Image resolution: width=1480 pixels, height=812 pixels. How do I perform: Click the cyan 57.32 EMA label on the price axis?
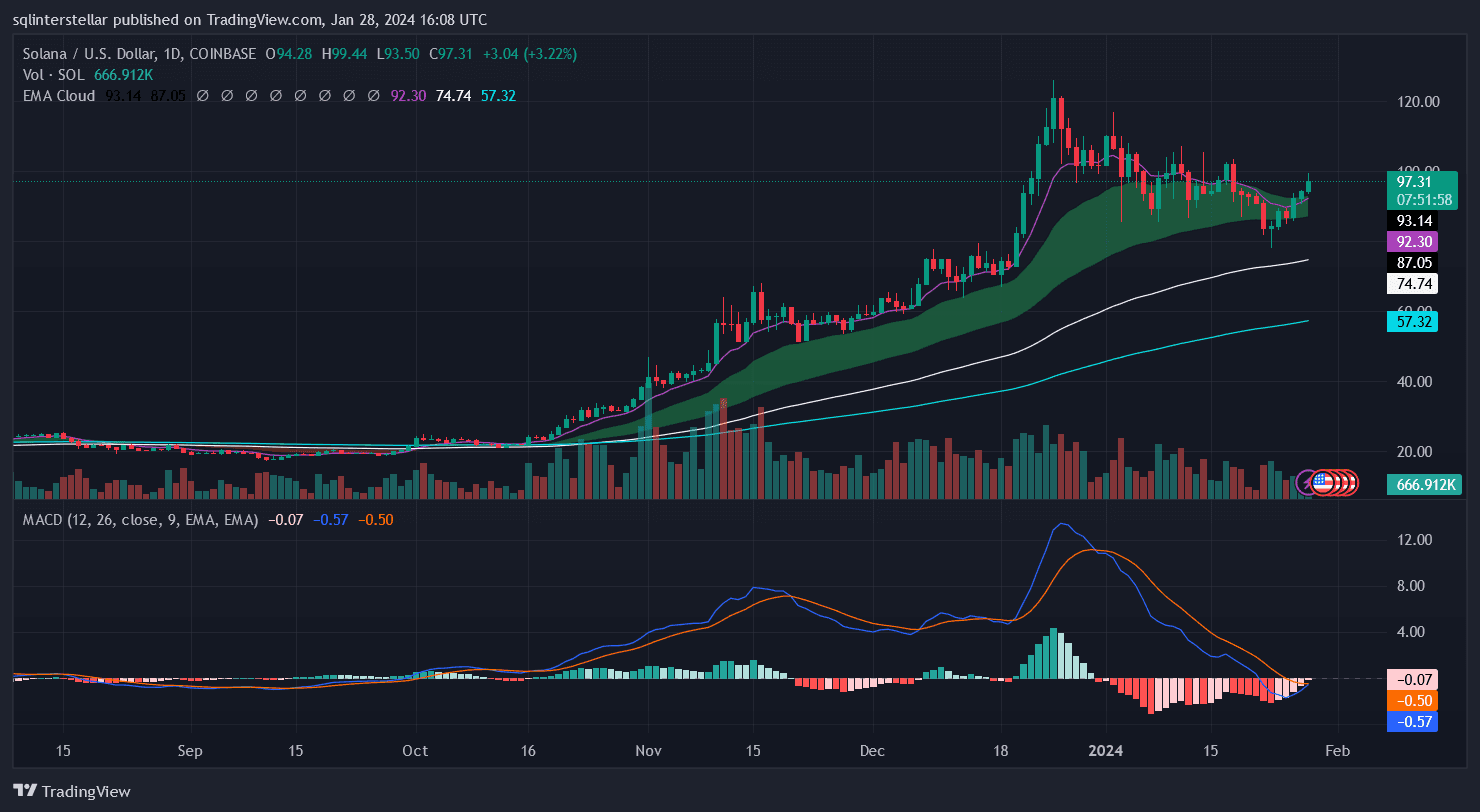[1412, 321]
